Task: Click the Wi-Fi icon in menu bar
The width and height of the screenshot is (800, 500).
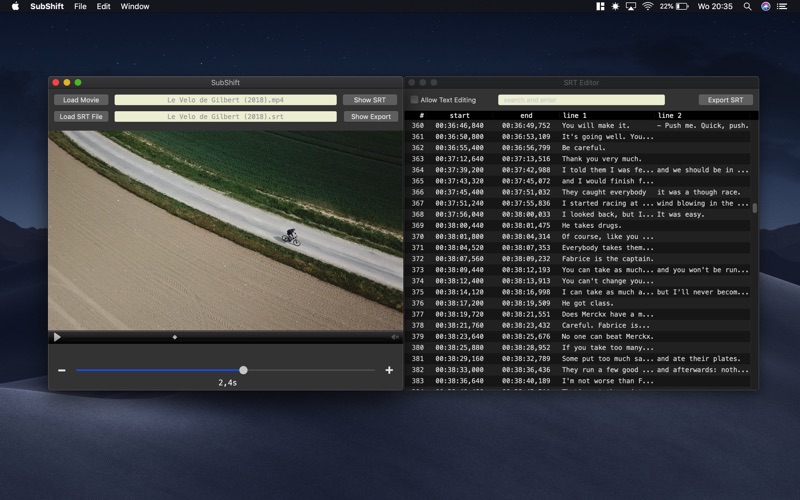Action: tap(648, 6)
